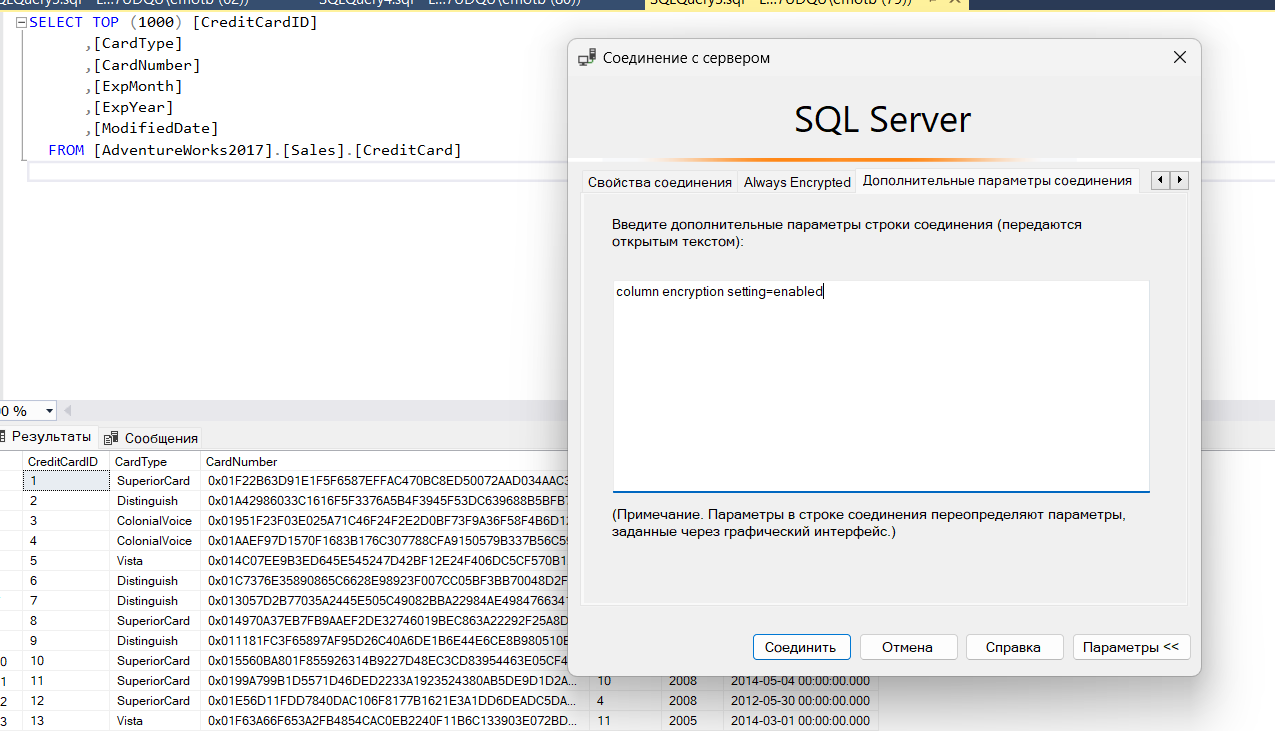The height and width of the screenshot is (731, 1275).
Task: Select the 2005 expiration year cell
Action: pyautogui.click(x=692, y=721)
